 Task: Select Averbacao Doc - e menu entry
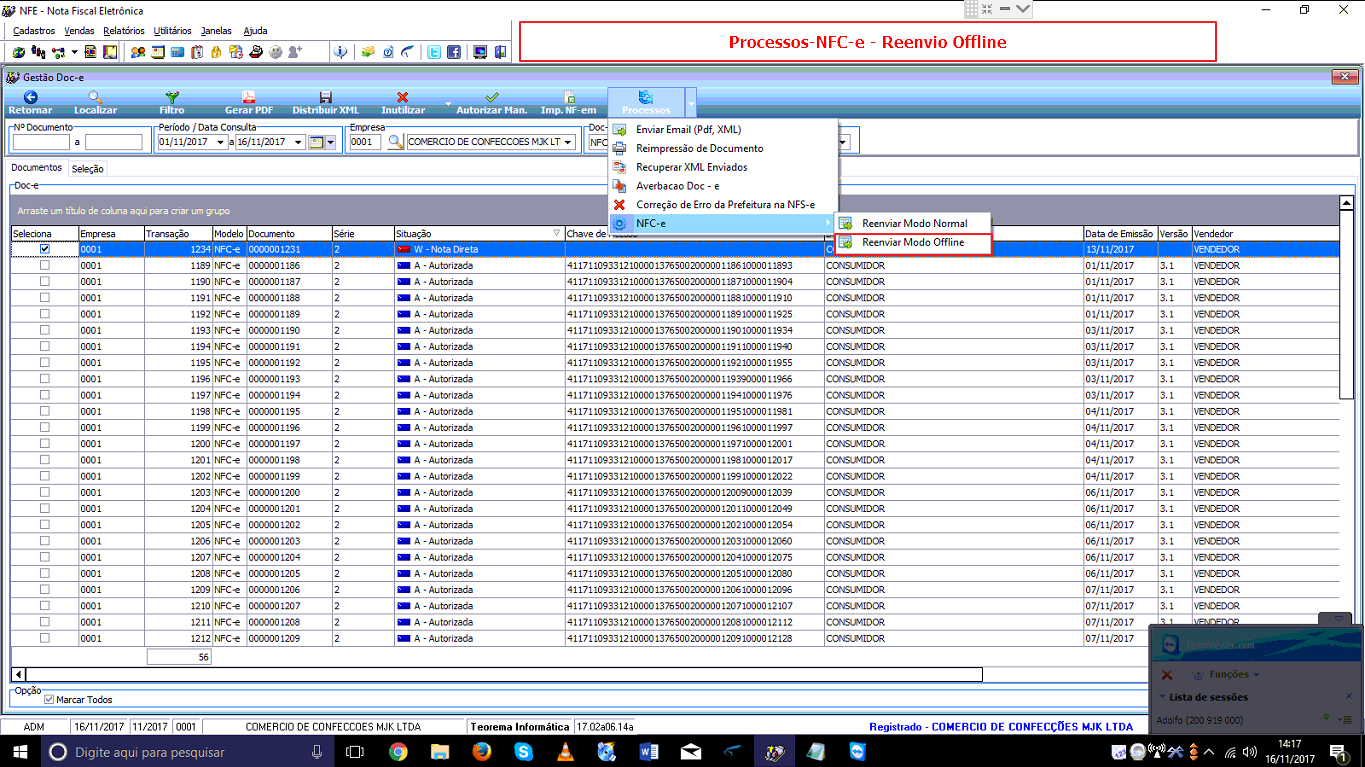point(722,186)
